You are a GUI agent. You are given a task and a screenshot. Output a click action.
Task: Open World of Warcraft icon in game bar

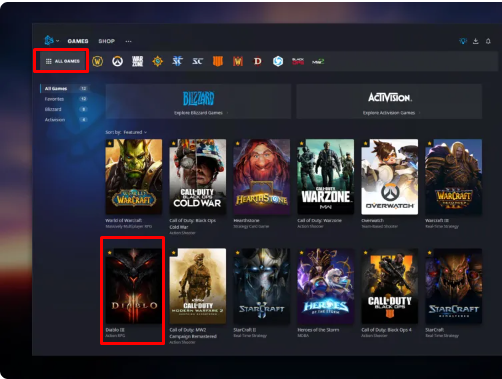tap(97, 61)
